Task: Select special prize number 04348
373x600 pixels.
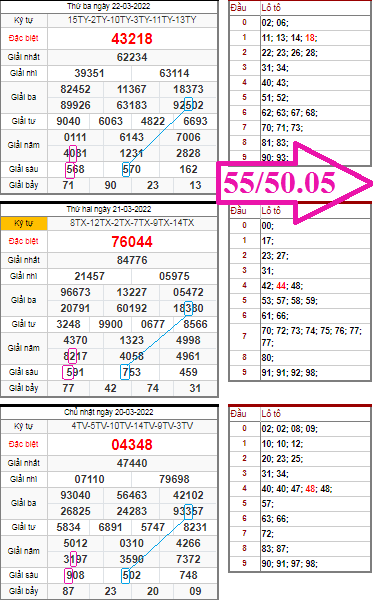Action: (x=132, y=445)
